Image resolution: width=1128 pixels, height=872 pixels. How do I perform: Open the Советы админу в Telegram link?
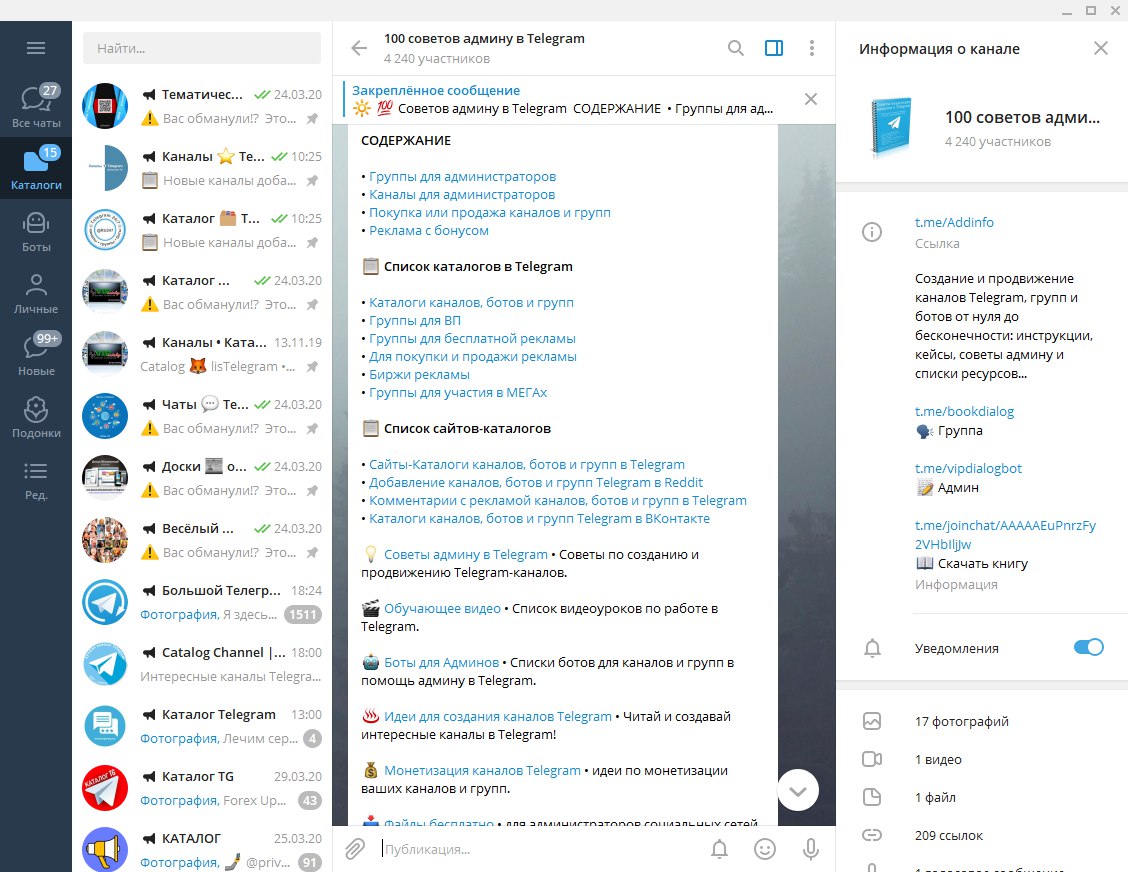coord(465,554)
